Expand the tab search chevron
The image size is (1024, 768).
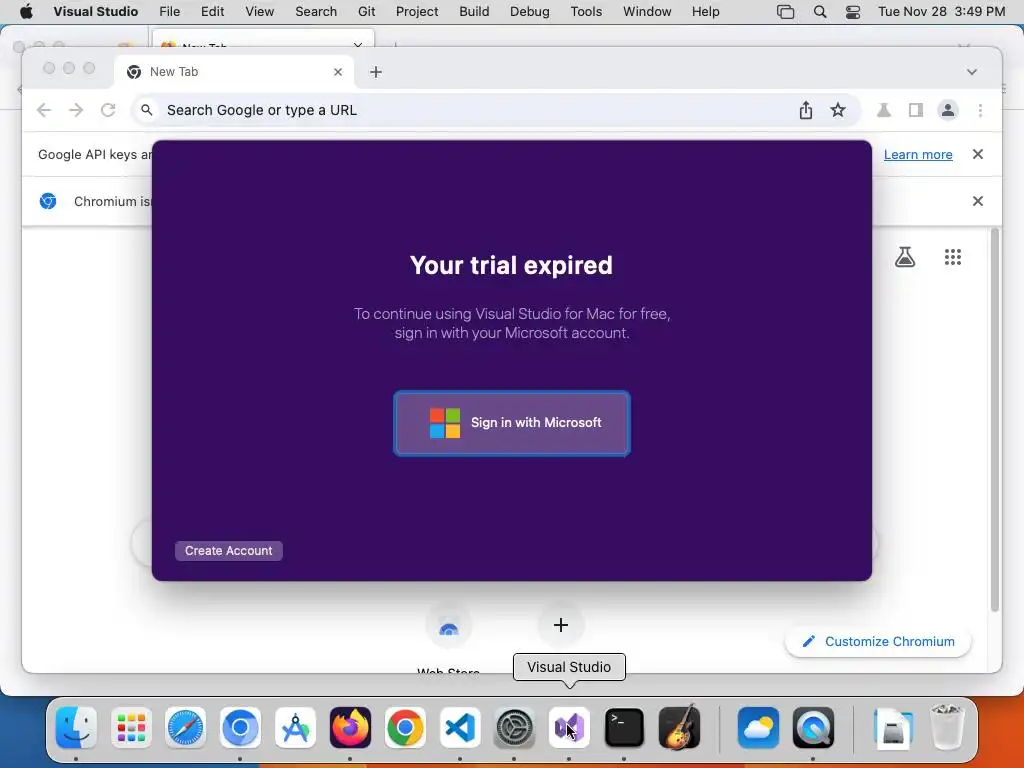[x=972, y=72]
